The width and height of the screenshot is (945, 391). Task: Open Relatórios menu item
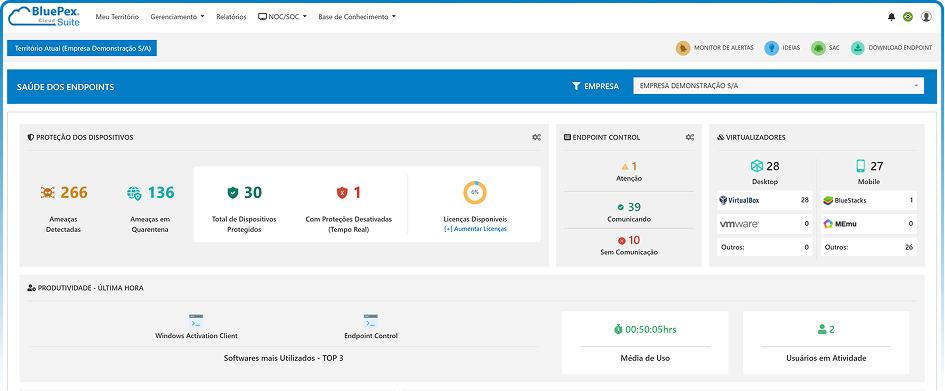231,17
